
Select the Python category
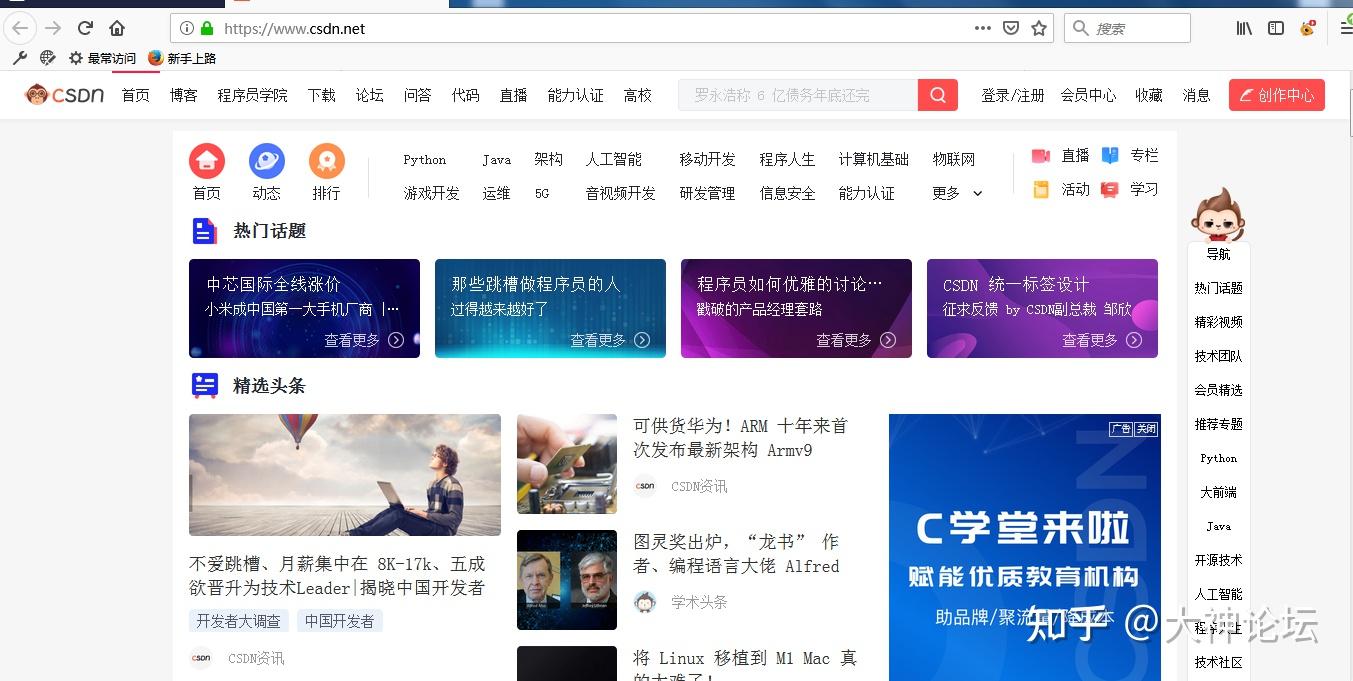[424, 159]
